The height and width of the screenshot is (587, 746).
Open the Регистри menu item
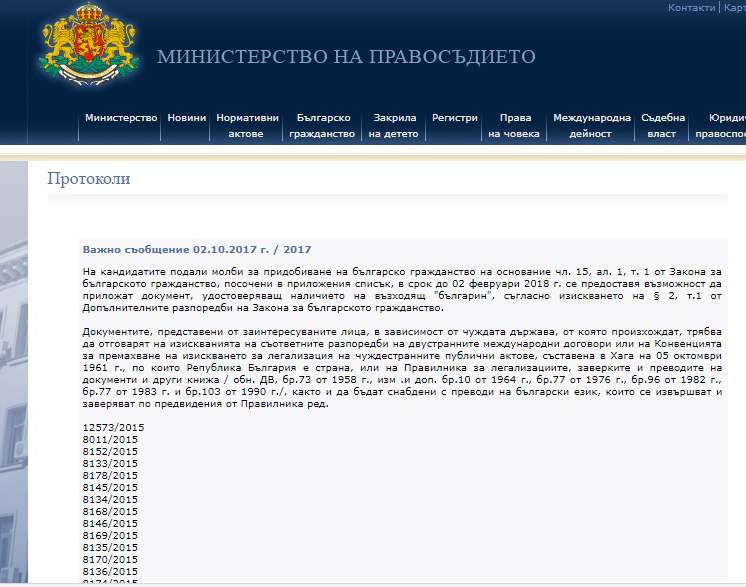(x=454, y=118)
